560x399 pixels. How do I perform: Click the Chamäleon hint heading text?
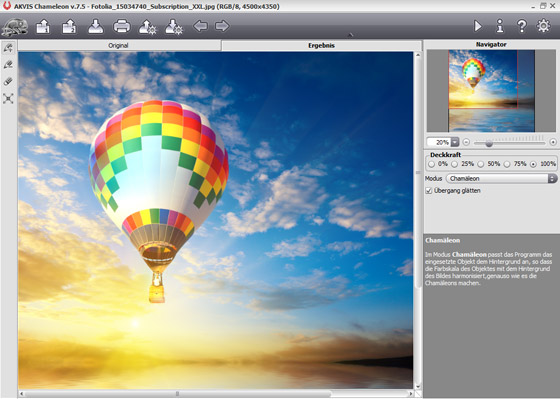(443, 240)
